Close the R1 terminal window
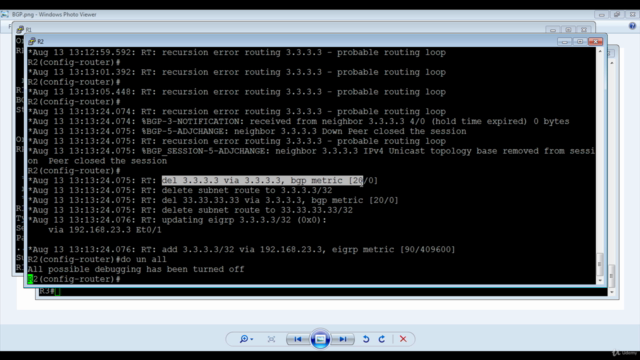The width and height of the screenshot is (640, 360). click(584, 30)
